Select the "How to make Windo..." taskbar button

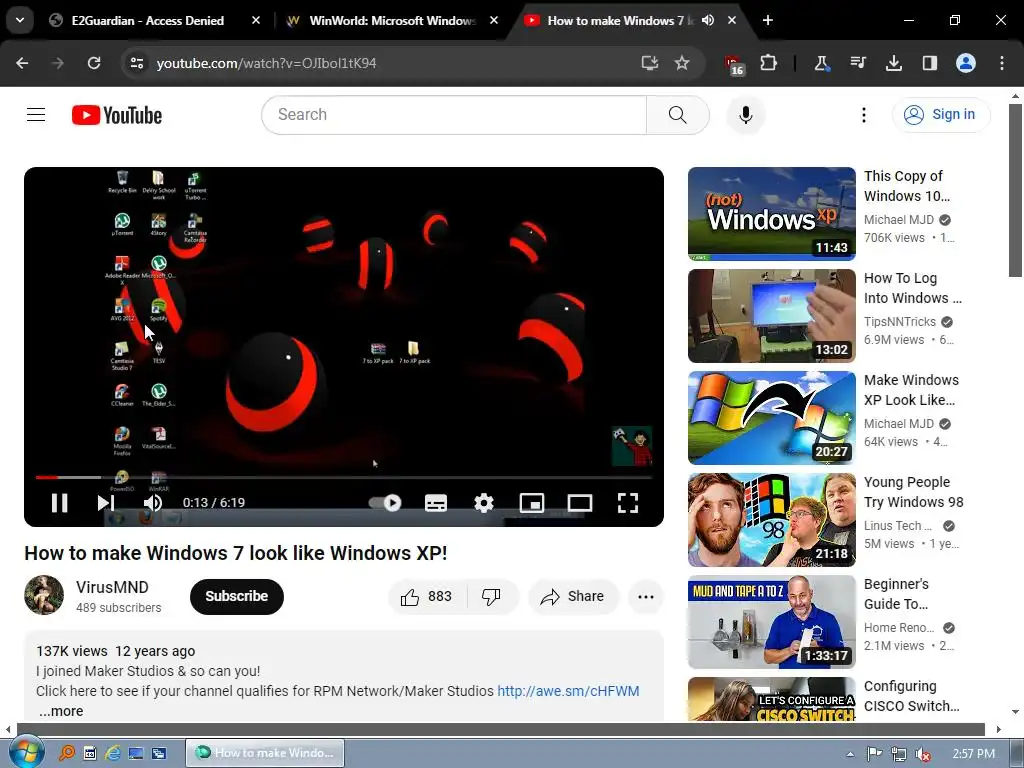point(265,753)
